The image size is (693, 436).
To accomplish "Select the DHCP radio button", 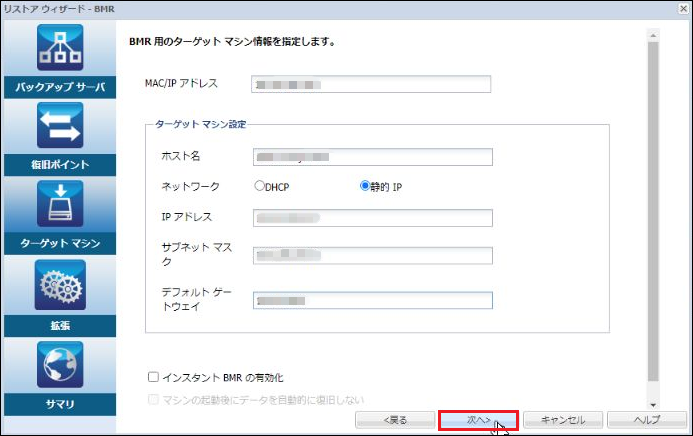I will 259,186.
